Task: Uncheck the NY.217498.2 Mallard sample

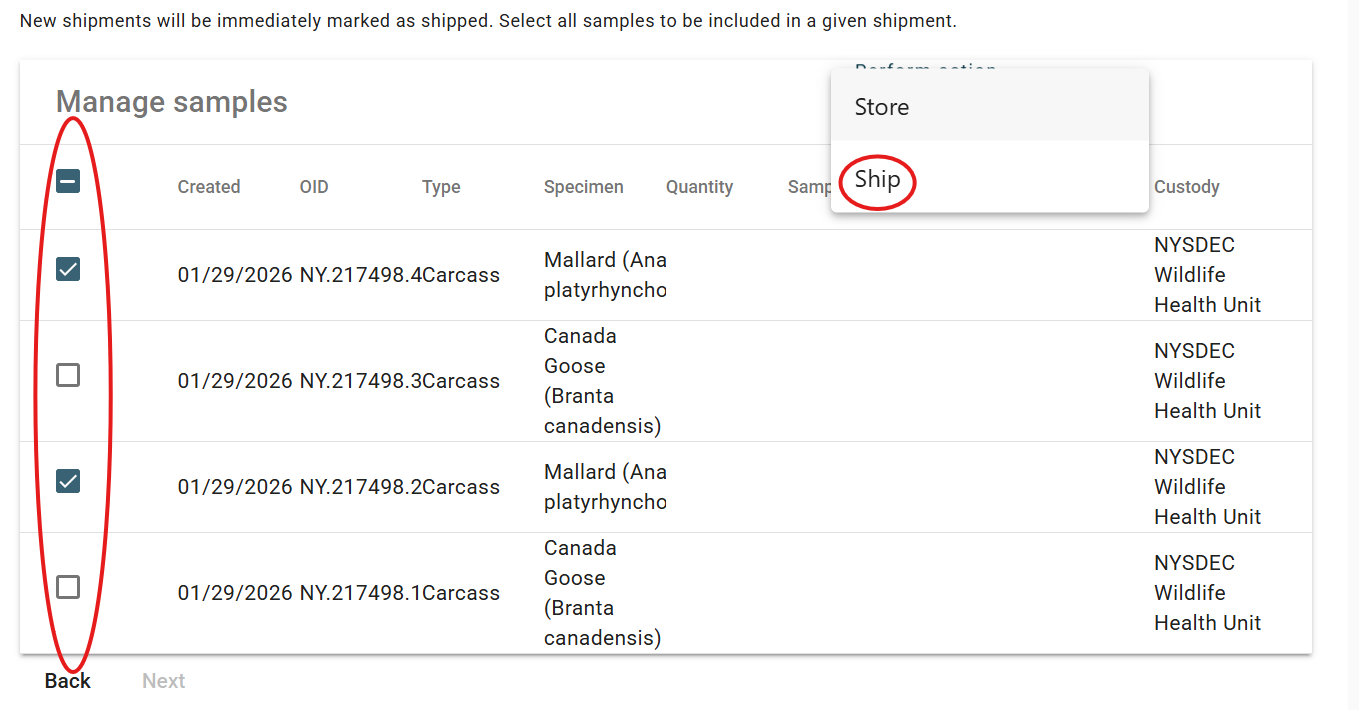Action: point(68,481)
